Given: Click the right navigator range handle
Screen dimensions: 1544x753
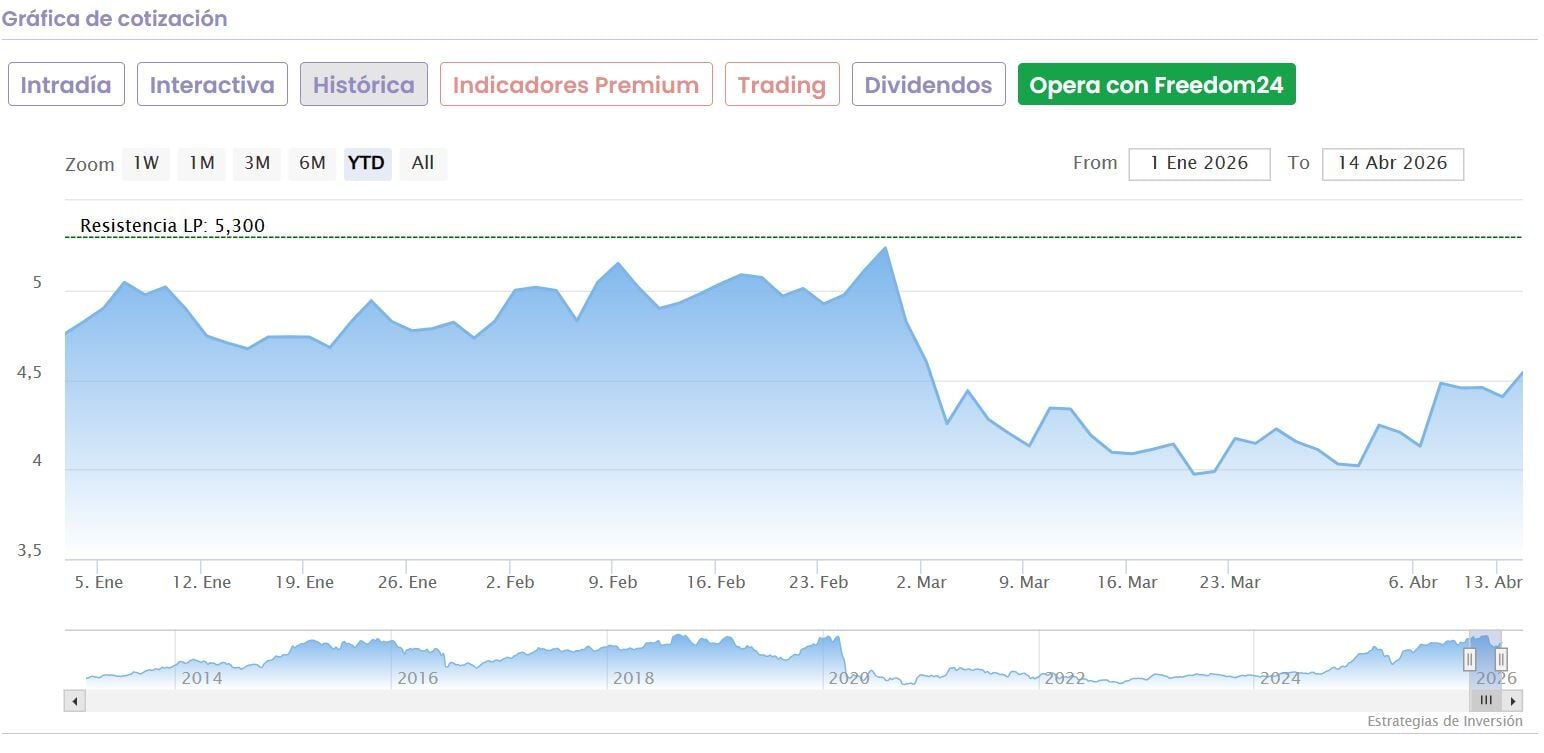Looking at the screenshot, I should coord(1501,659).
